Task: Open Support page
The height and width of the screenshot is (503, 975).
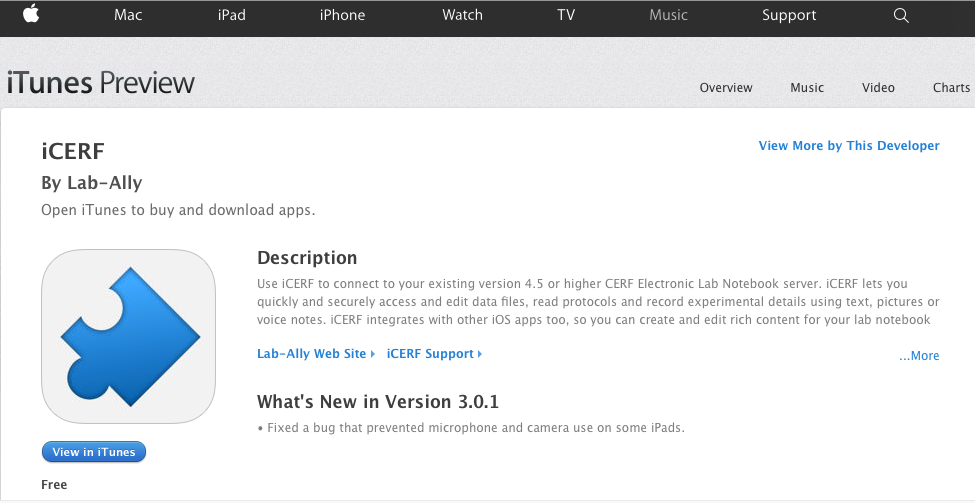Action: [789, 15]
